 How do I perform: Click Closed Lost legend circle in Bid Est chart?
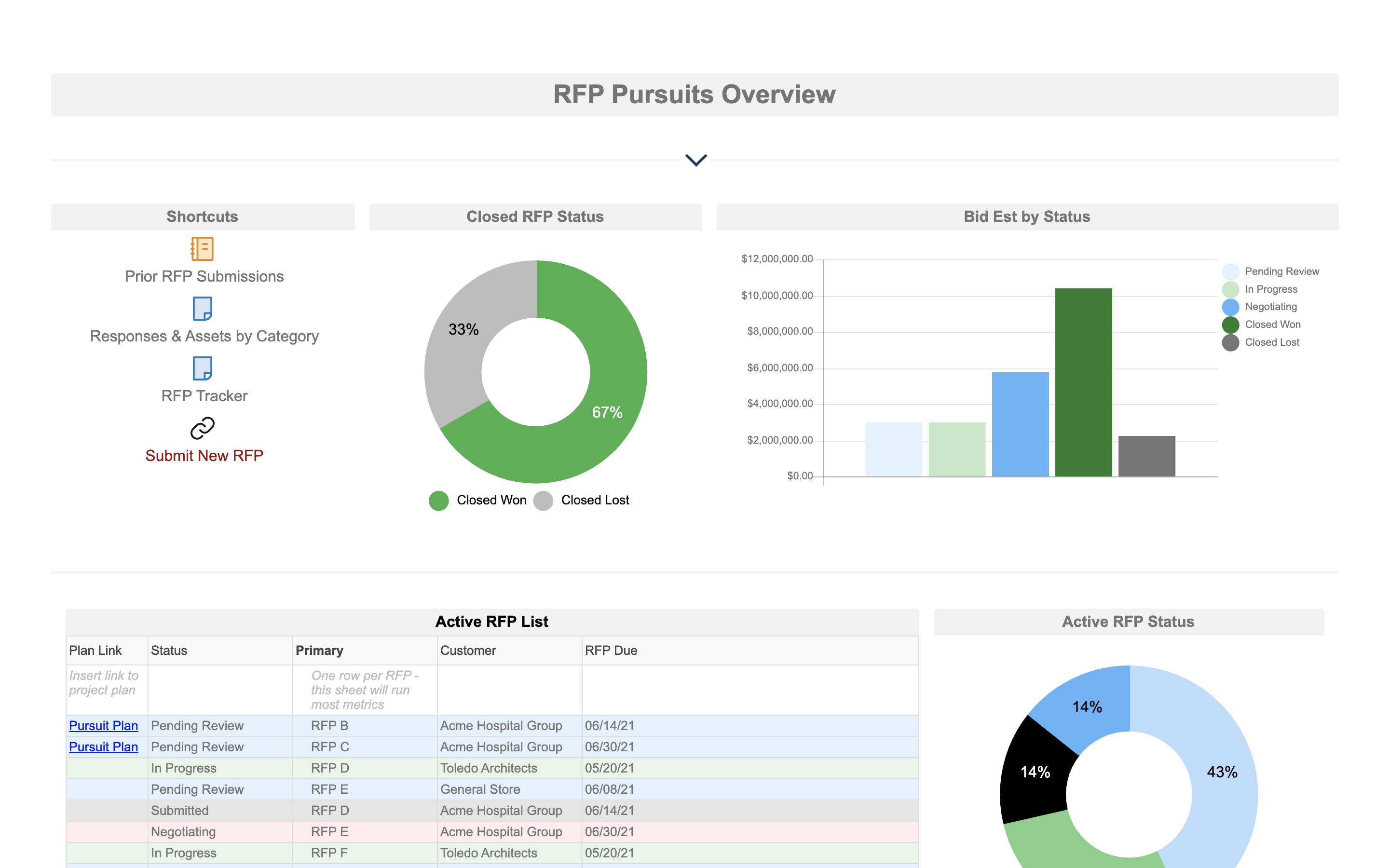pos(1230,343)
